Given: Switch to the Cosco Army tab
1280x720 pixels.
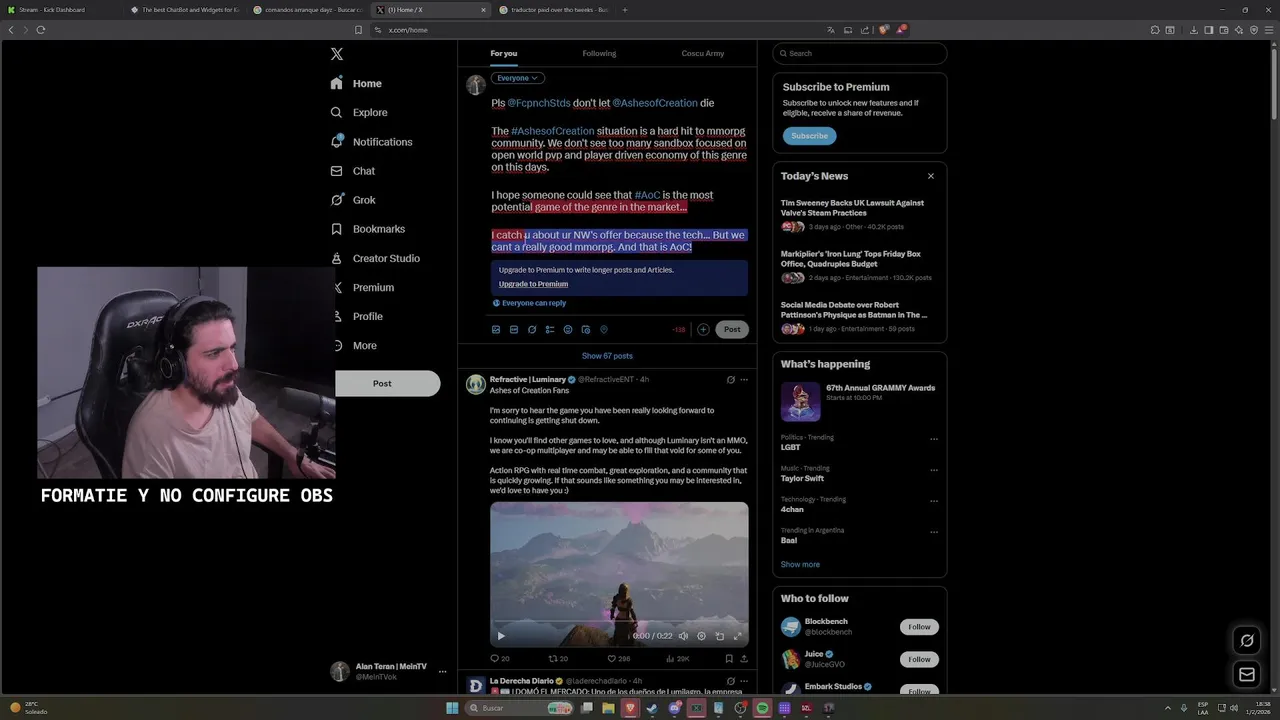Looking at the screenshot, I should [x=703, y=53].
